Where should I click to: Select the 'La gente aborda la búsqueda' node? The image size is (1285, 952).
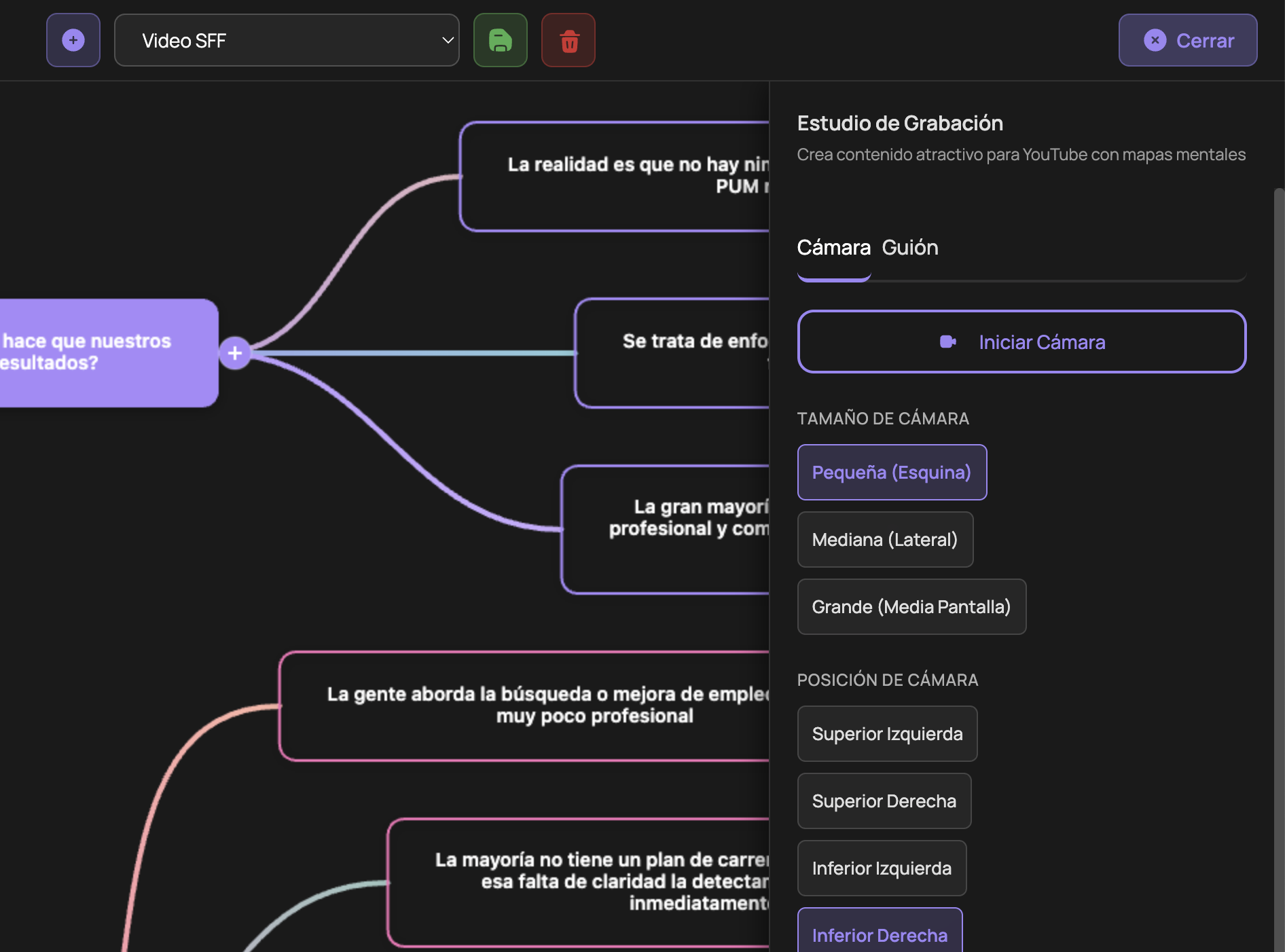coord(523,706)
